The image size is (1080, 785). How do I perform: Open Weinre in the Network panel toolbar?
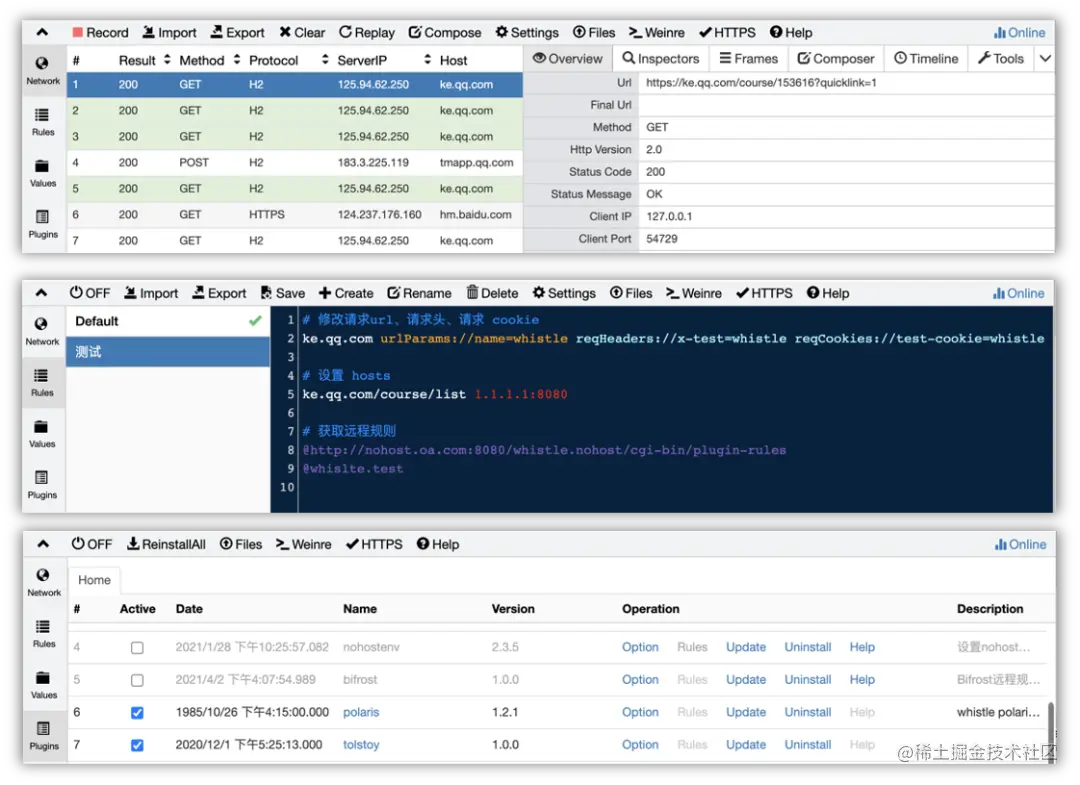656,32
